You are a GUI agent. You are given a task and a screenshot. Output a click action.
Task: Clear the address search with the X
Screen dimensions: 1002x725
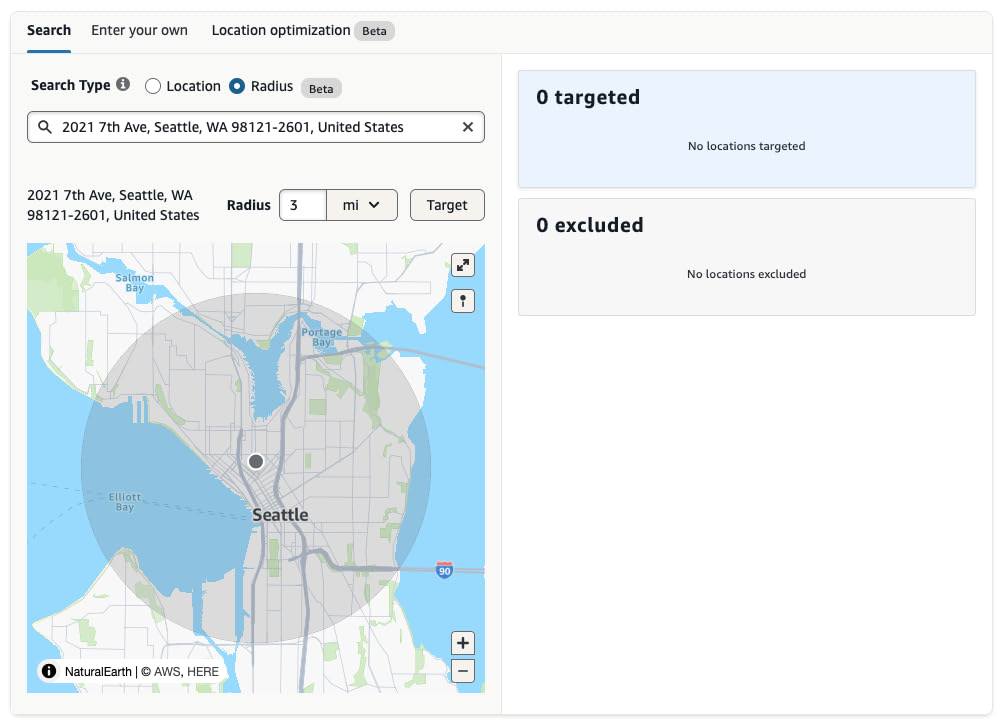point(467,127)
